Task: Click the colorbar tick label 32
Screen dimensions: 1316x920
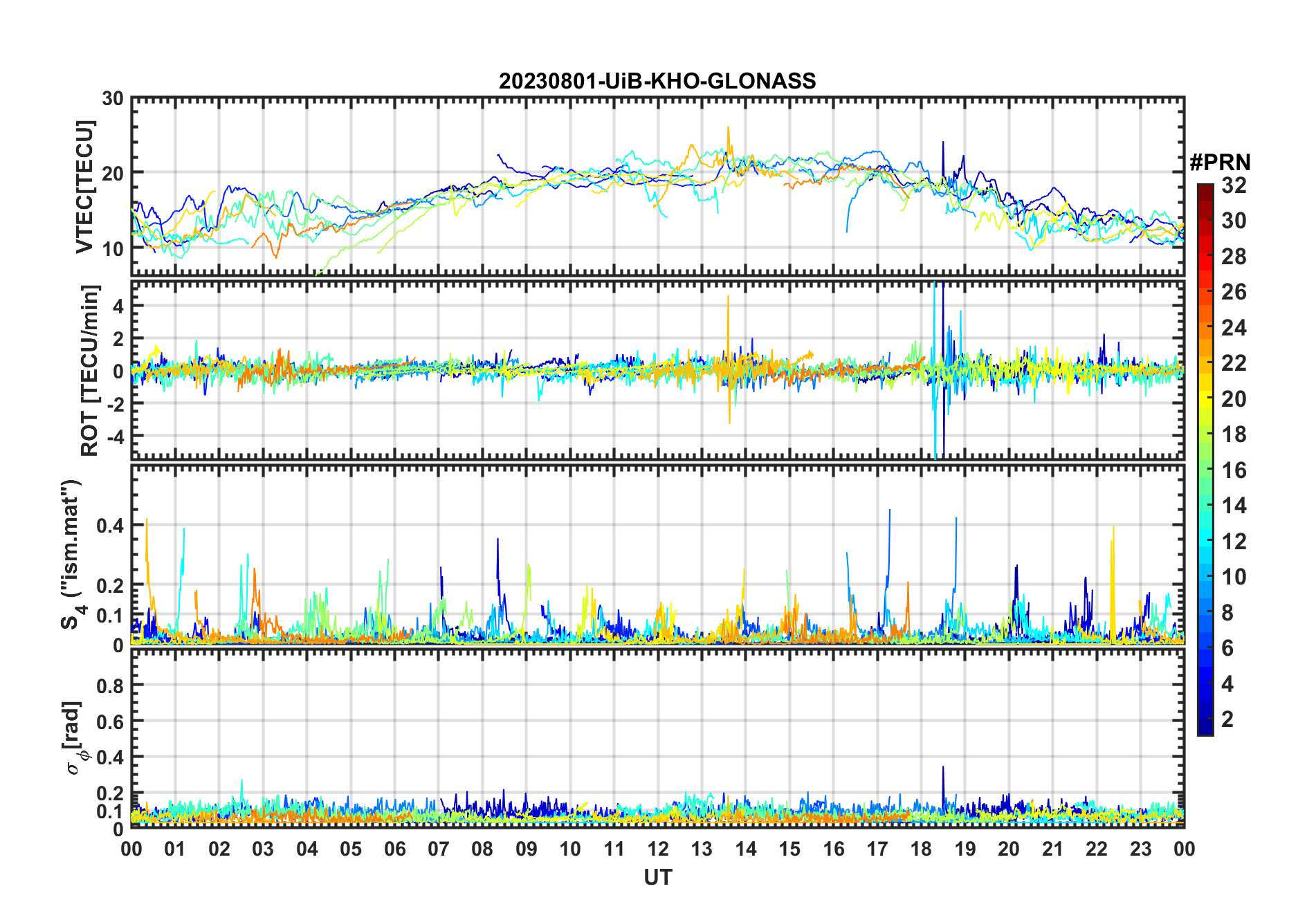Action: pyautogui.click(x=1234, y=185)
